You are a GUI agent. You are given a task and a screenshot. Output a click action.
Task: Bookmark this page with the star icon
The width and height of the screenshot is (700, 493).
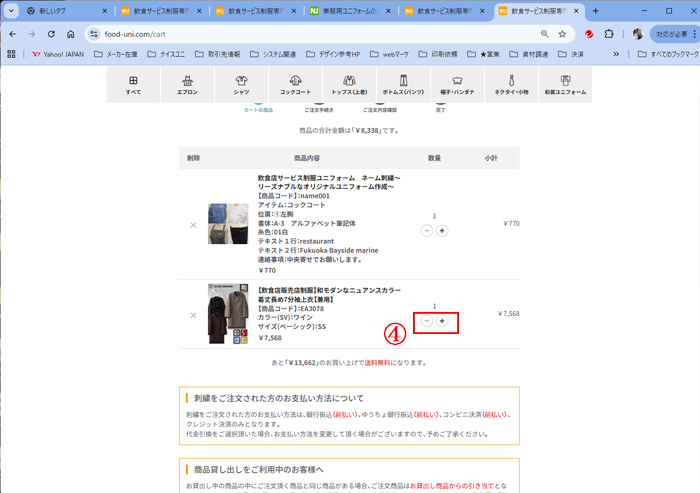click(x=562, y=34)
